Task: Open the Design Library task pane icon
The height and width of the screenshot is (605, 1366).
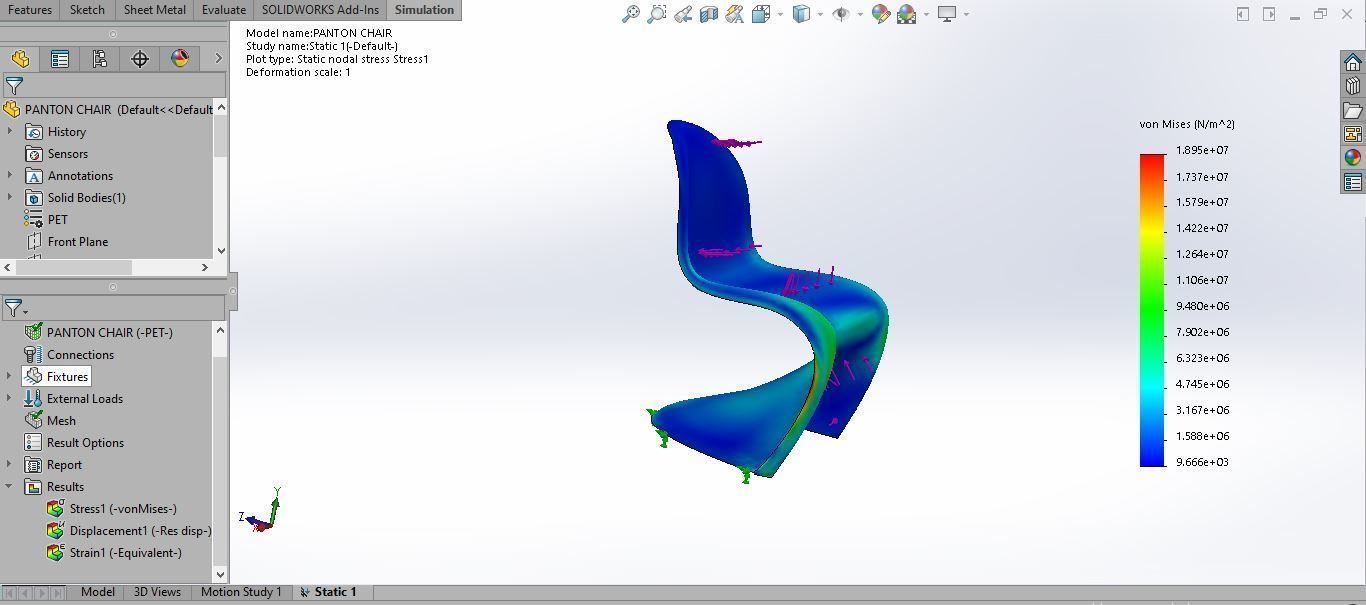Action: coord(1353,87)
